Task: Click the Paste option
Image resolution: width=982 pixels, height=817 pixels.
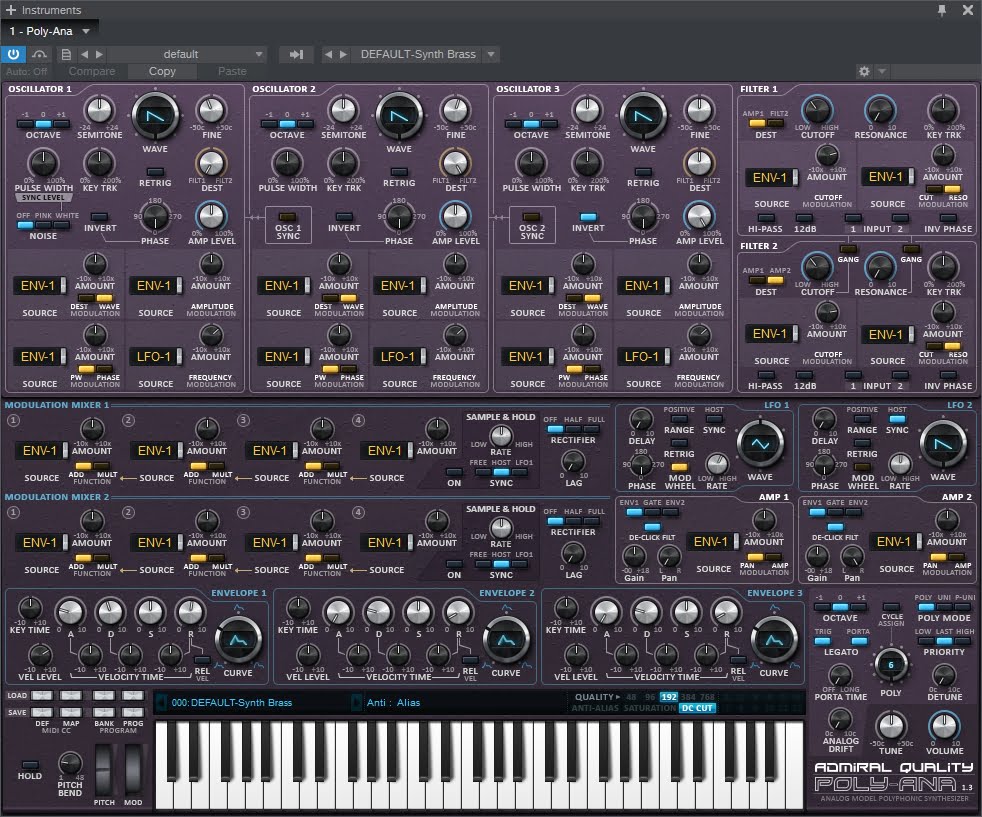Action: click(232, 71)
